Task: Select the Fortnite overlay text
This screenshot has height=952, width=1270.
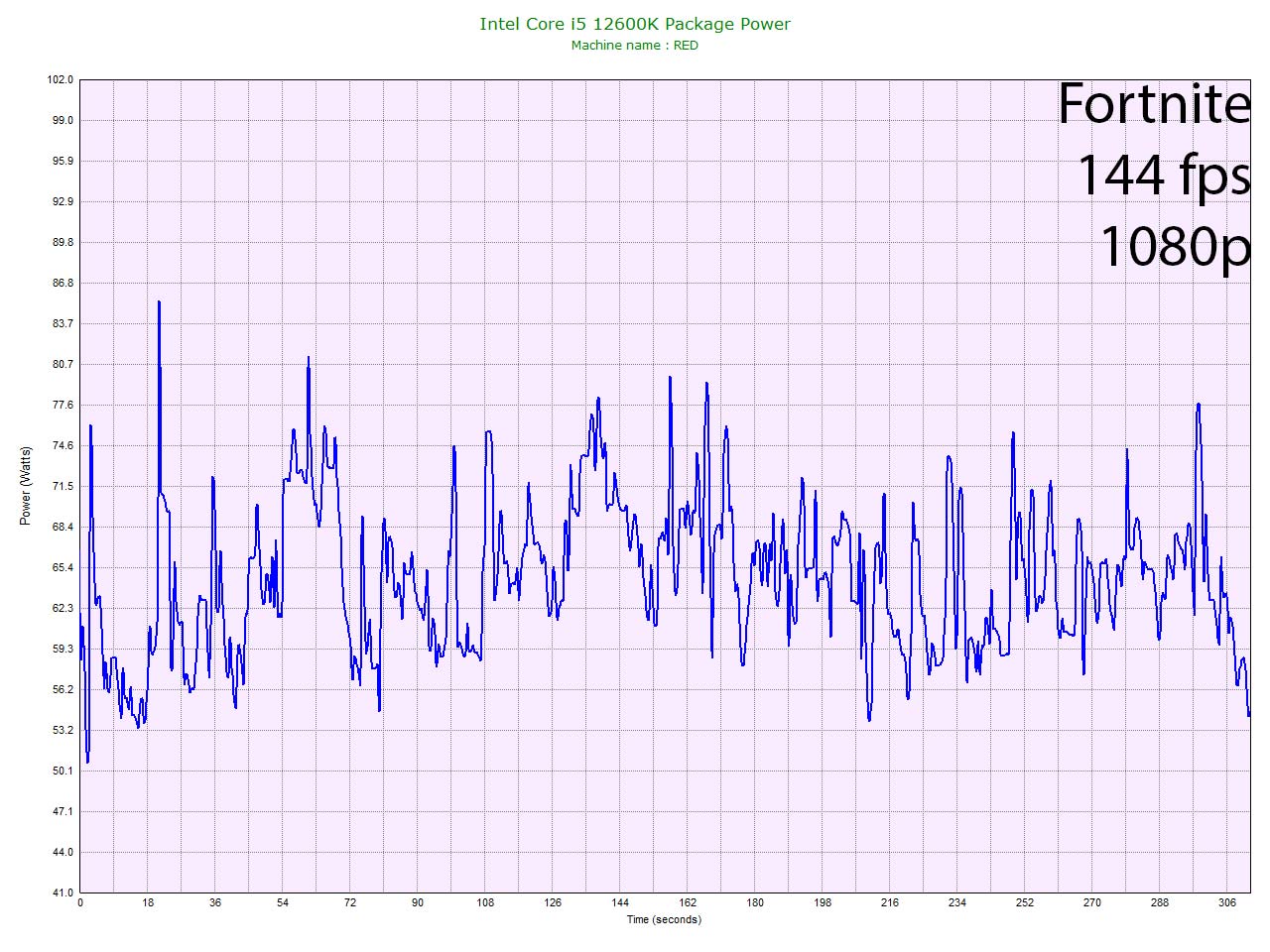Action: (1153, 103)
